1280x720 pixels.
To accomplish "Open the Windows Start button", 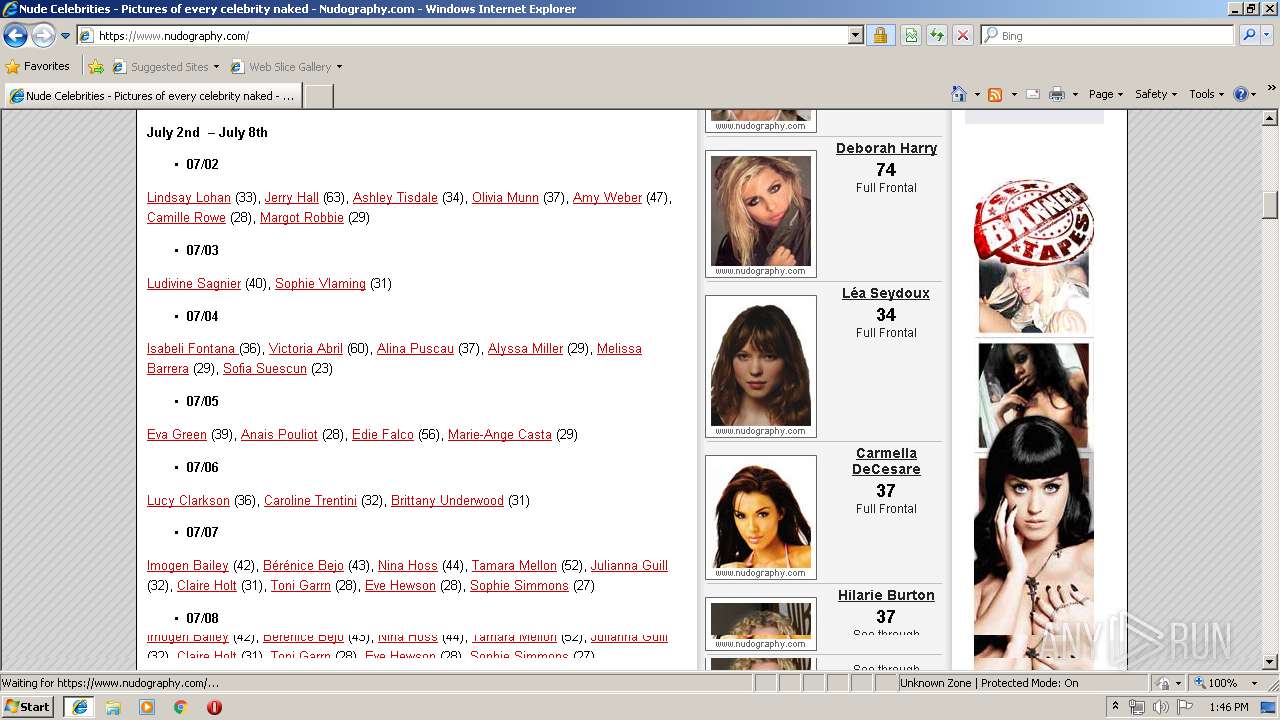I will (28, 707).
